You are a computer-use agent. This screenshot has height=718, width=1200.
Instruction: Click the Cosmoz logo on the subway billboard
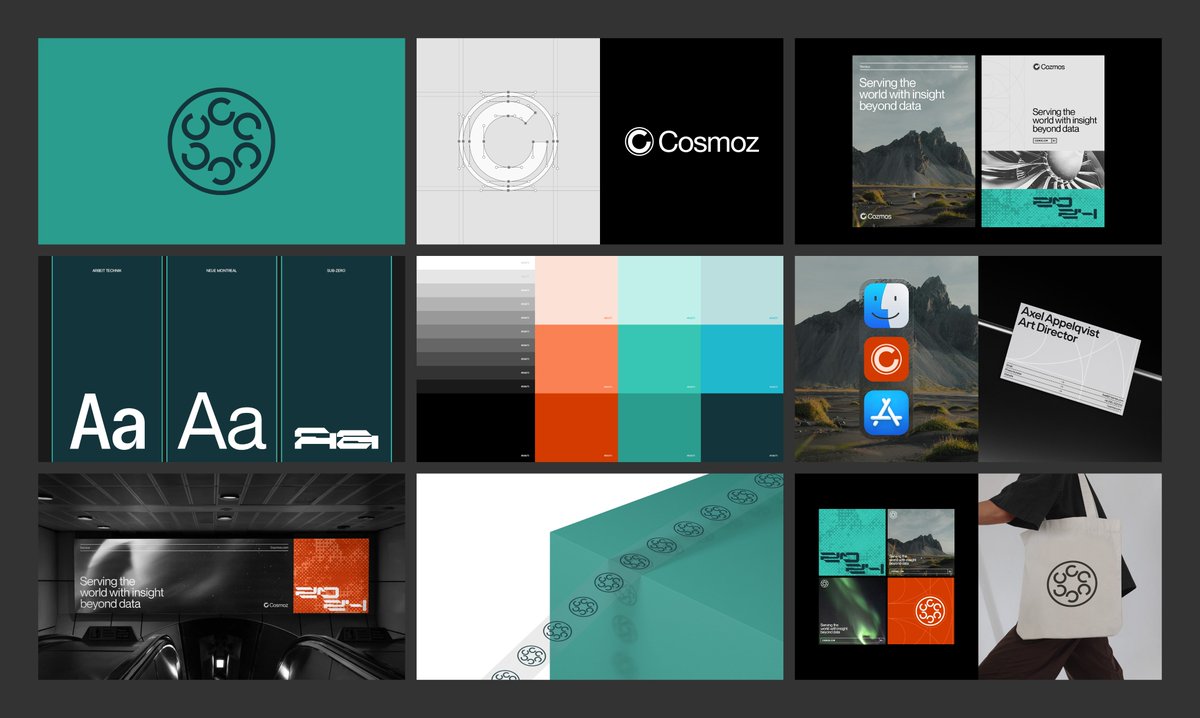[x=277, y=604]
